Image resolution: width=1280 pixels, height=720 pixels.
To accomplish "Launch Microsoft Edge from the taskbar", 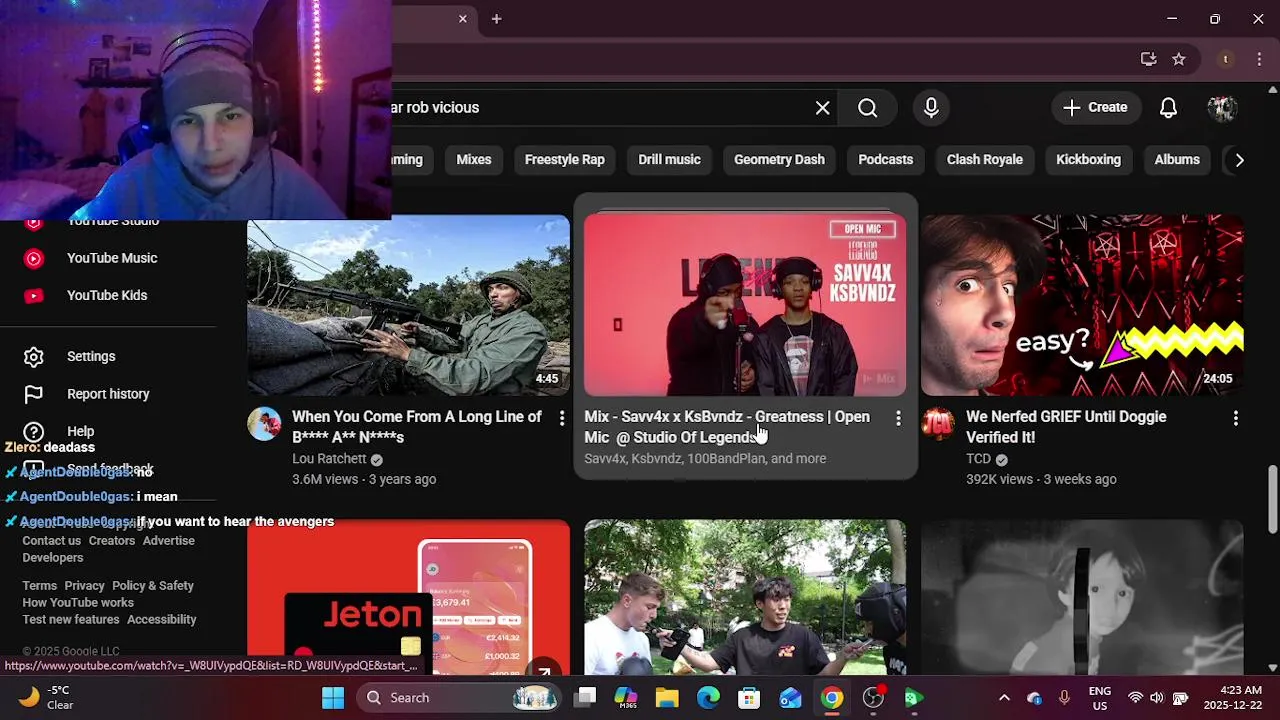I will (x=708, y=698).
